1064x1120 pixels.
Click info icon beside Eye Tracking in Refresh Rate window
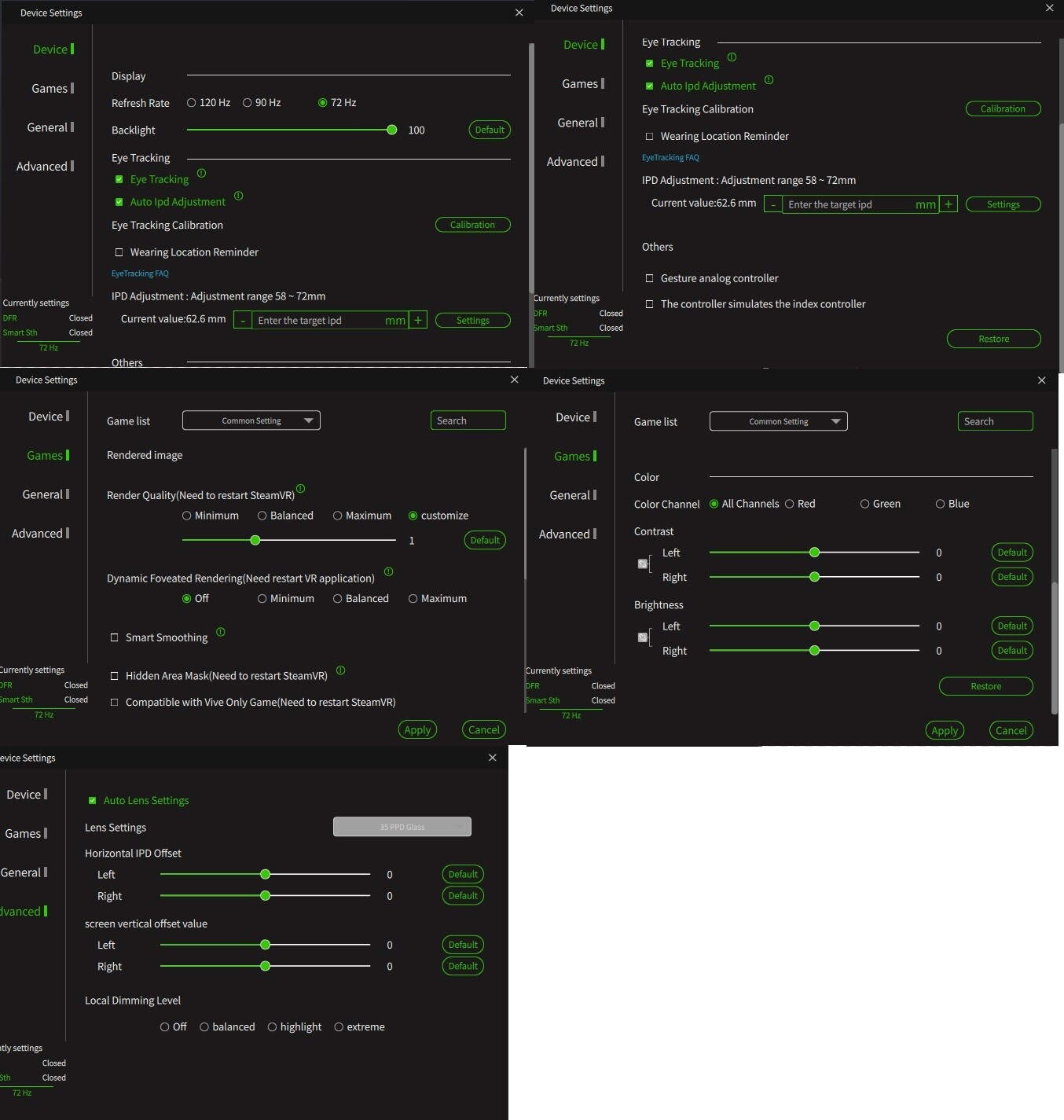tap(201, 173)
